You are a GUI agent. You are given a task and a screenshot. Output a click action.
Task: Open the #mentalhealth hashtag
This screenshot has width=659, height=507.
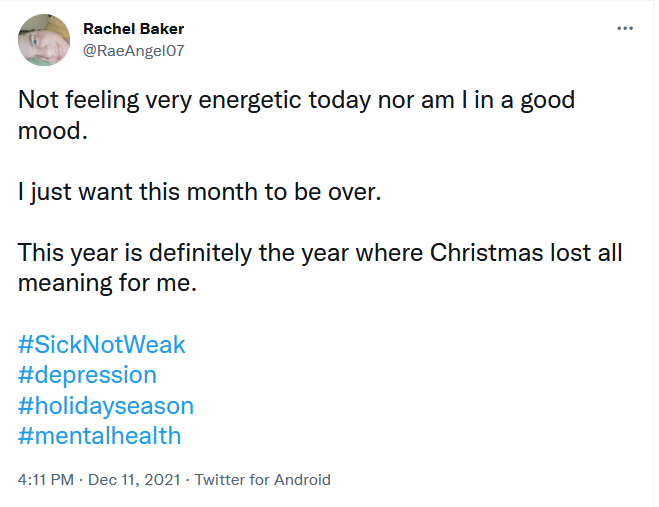click(x=99, y=436)
